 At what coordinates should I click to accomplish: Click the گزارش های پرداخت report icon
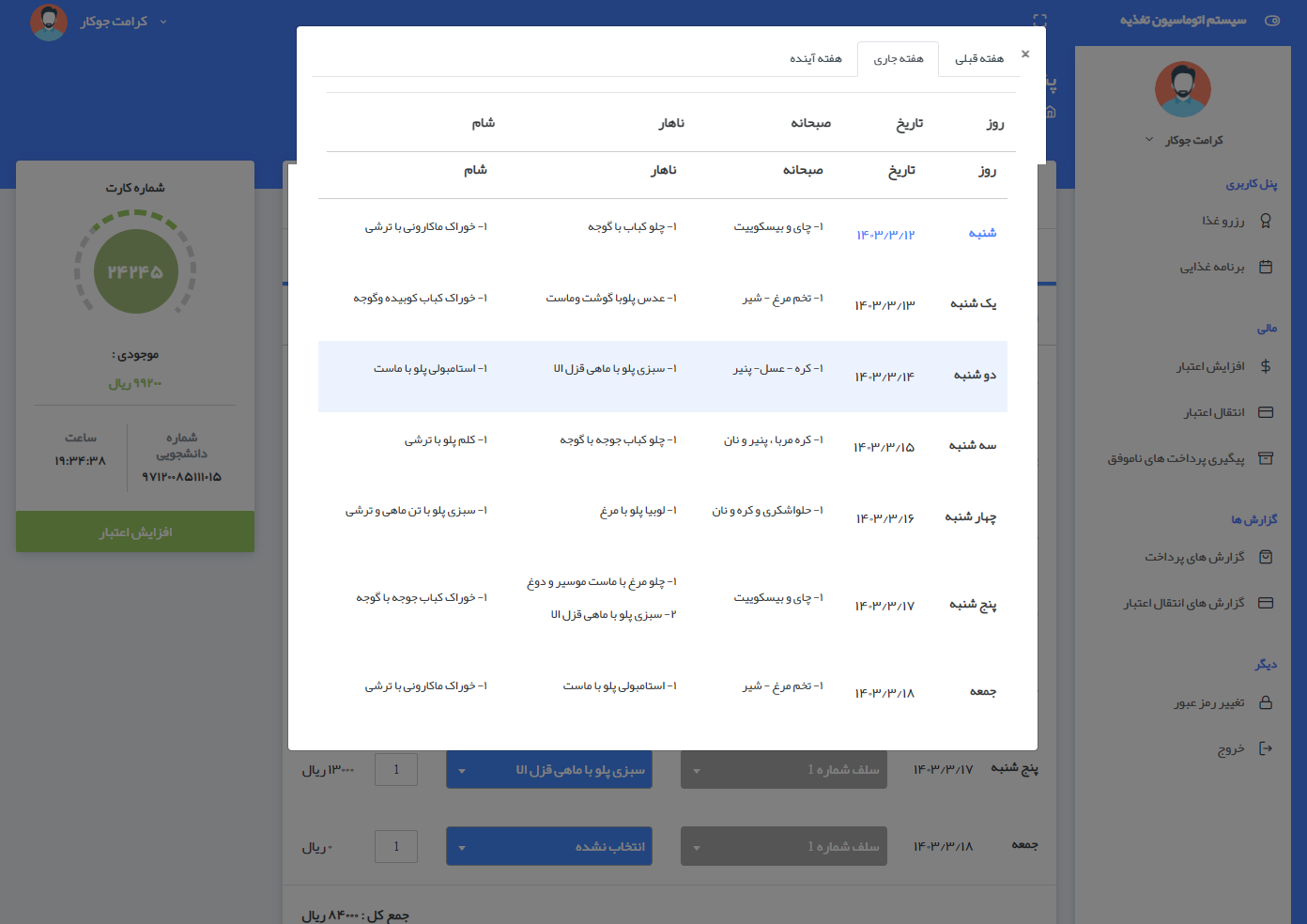(x=1265, y=557)
